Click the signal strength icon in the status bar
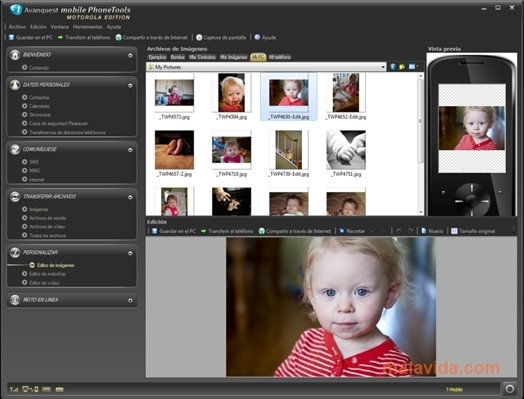The image size is (524, 399). point(14,389)
